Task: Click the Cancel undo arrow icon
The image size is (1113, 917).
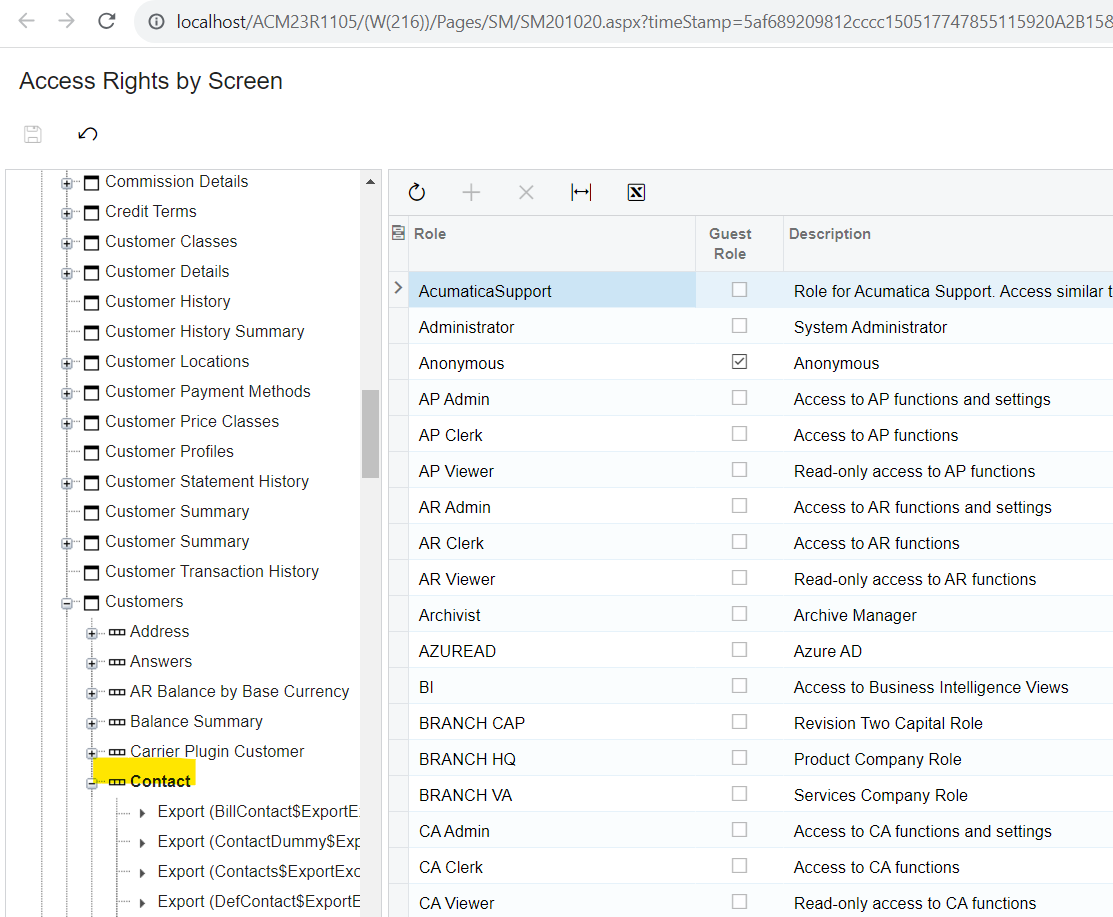Action: (x=87, y=134)
